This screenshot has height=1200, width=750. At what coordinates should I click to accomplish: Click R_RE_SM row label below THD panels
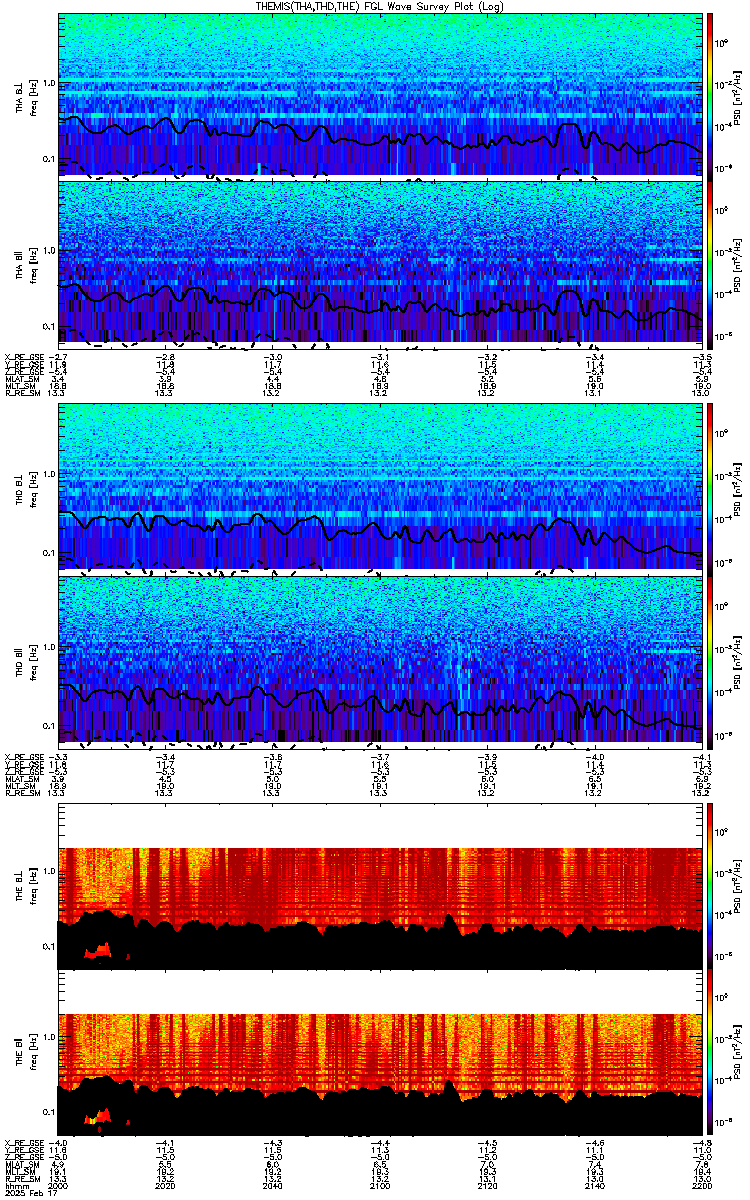[22, 793]
